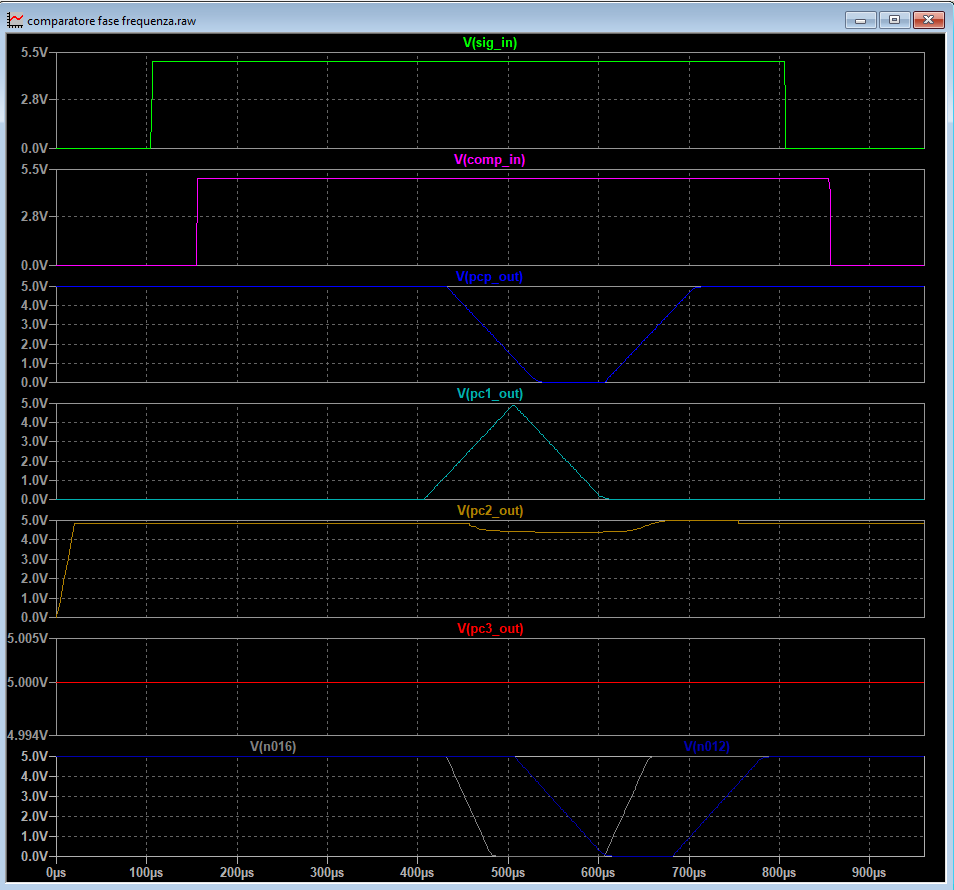This screenshot has width=954, height=890.
Task: Click the 500µs label on time axis
Action: (508, 872)
